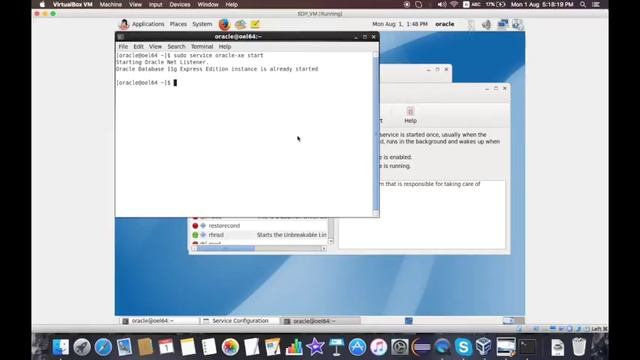Viewport: 640px width, 360px height.
Task: Switch to the active oracle@oel64 taskbar button
Action: 320,321
